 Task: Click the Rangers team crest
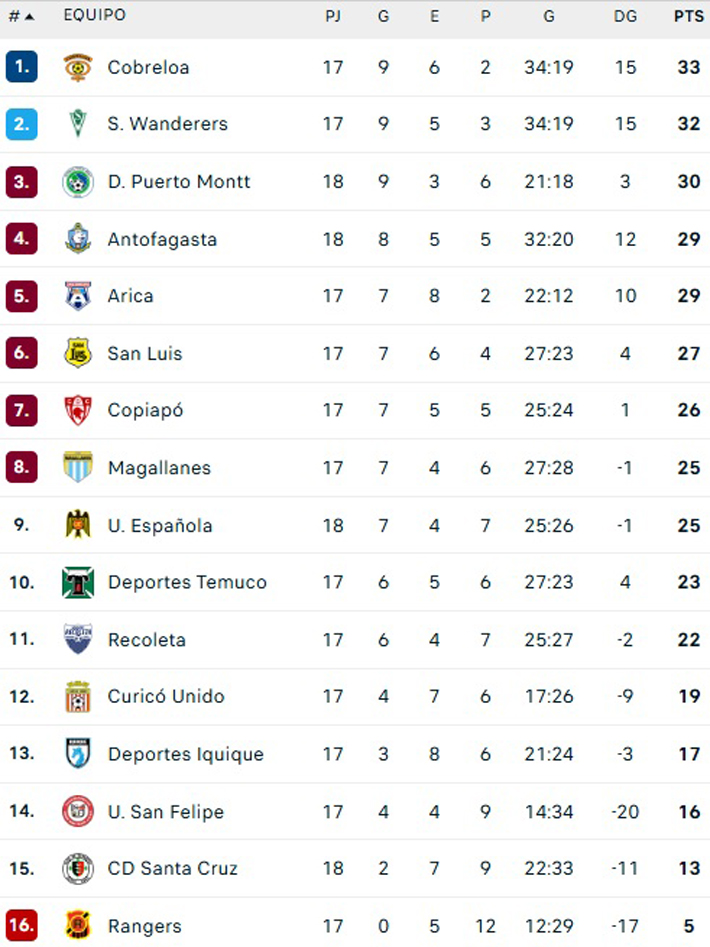point(78,925)
